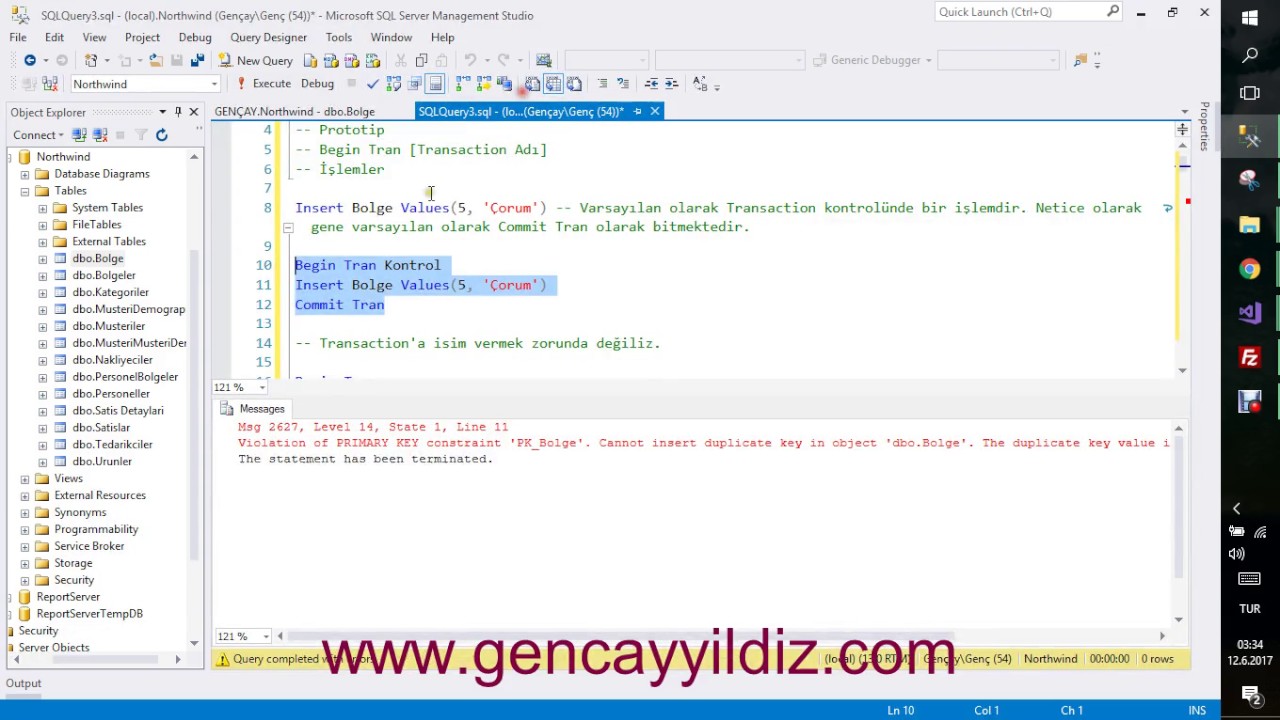Click the Parse checkmark icon
Screen dimensions: 1280x720
372,84
